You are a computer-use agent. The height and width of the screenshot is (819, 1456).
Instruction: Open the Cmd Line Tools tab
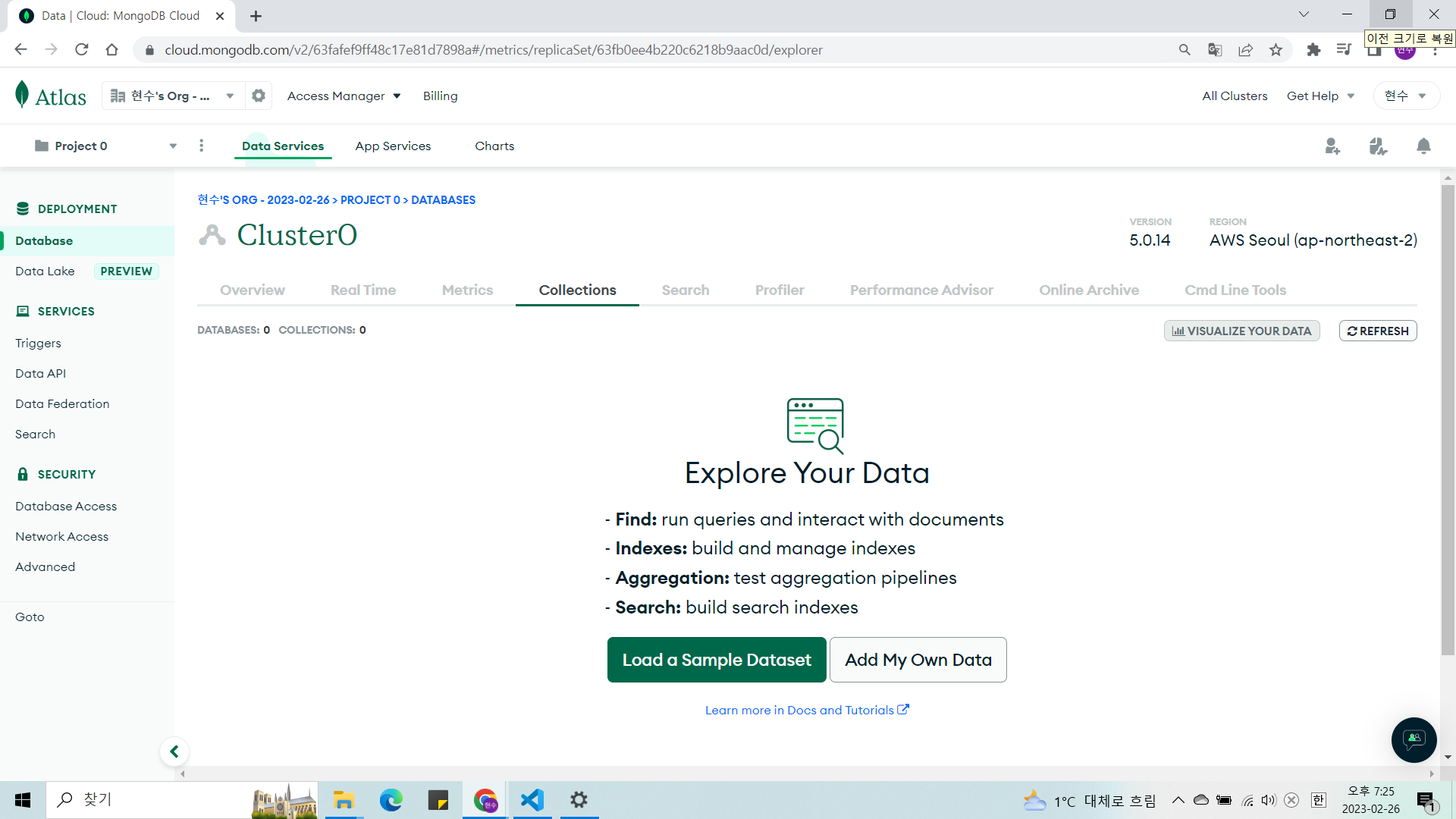point(1235,290)
